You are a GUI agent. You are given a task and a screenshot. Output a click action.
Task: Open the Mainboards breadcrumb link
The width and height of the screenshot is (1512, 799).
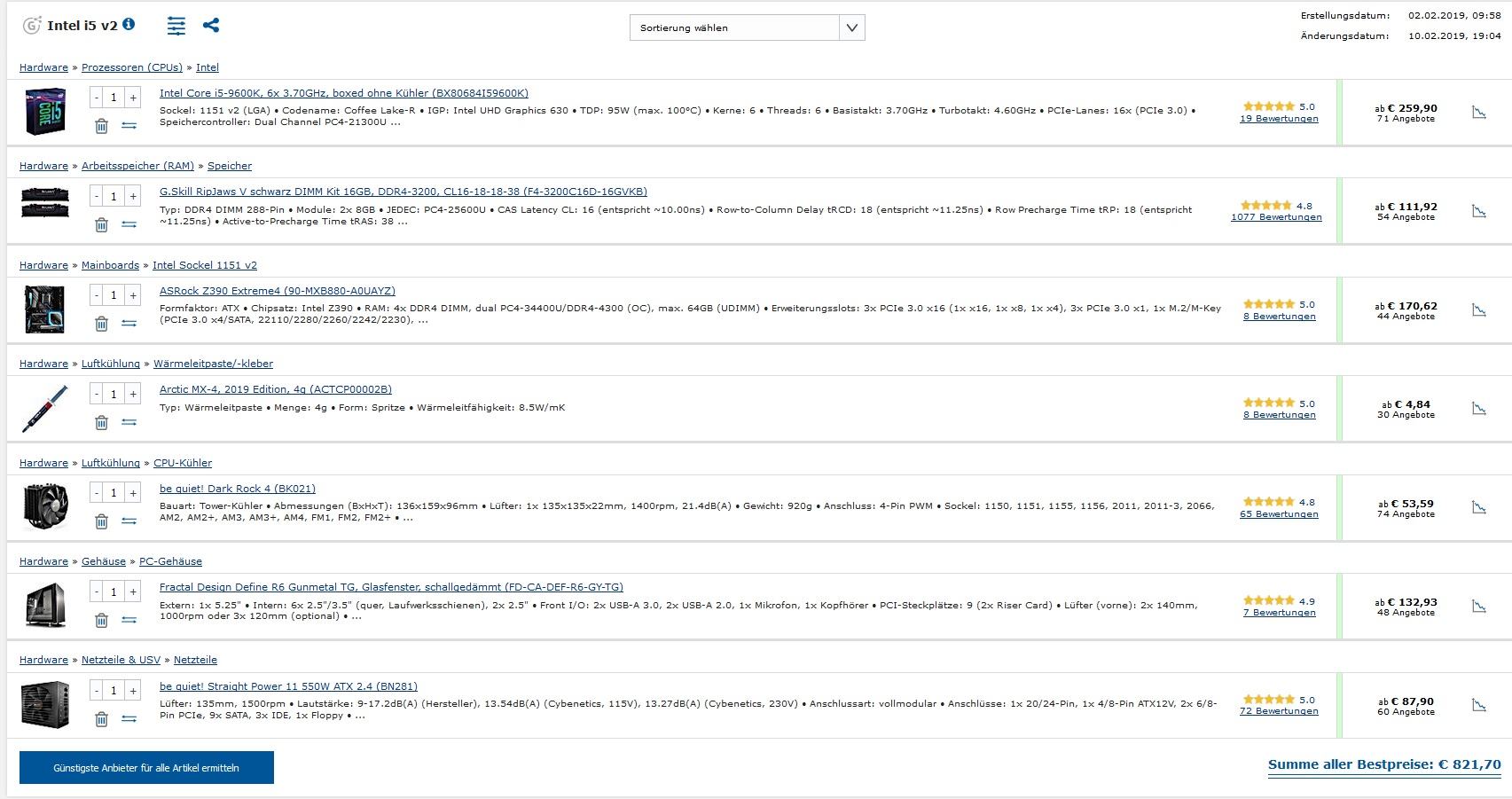[x=110, y=265]
